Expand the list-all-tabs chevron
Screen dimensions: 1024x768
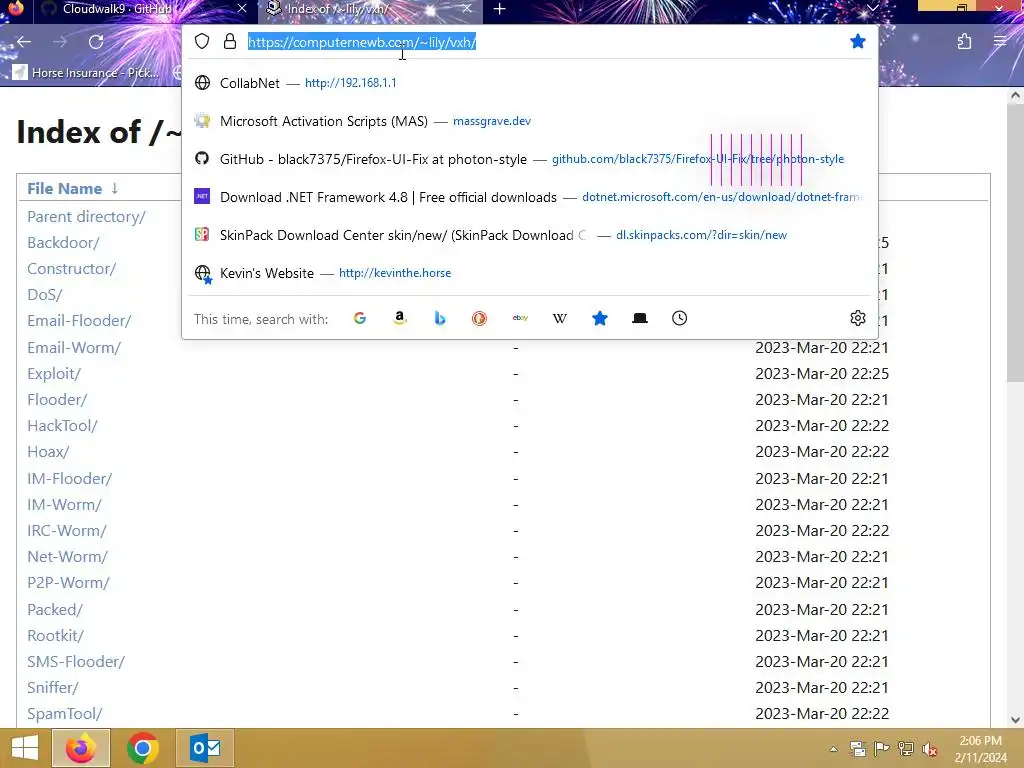[x=872, y=8]
